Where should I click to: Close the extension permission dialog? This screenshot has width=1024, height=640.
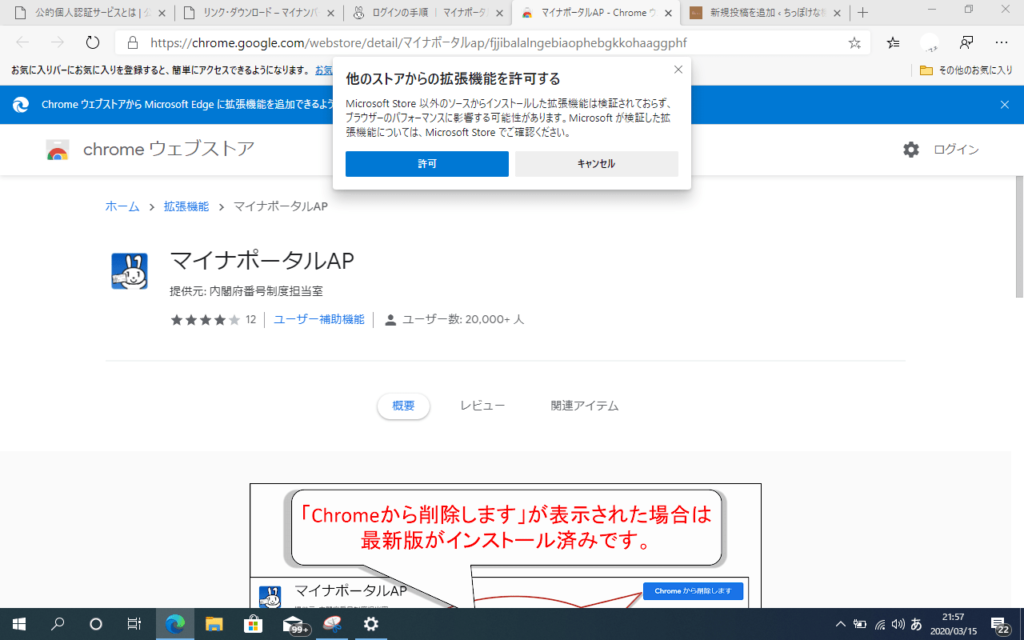(x=678, y=70)
